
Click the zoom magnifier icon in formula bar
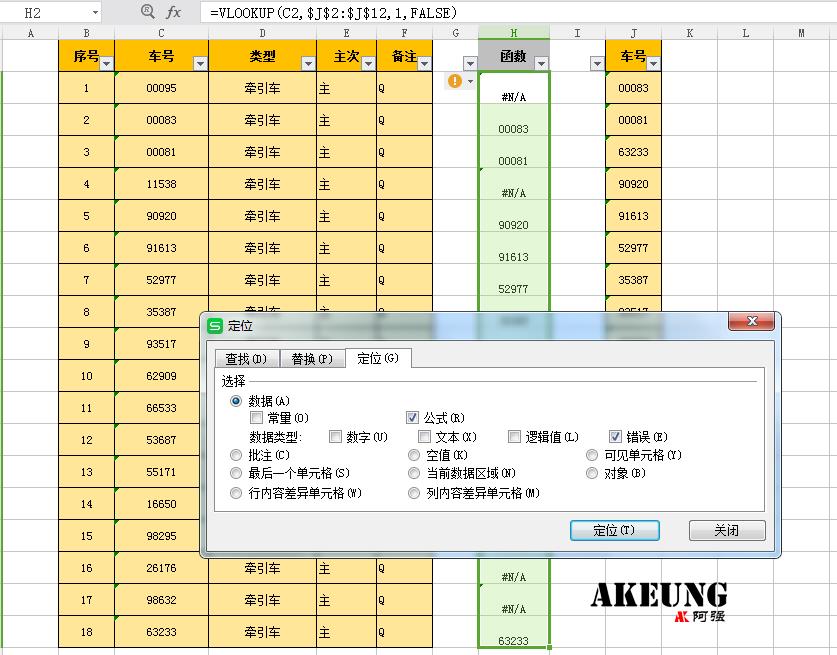click(x=148, y=12)
